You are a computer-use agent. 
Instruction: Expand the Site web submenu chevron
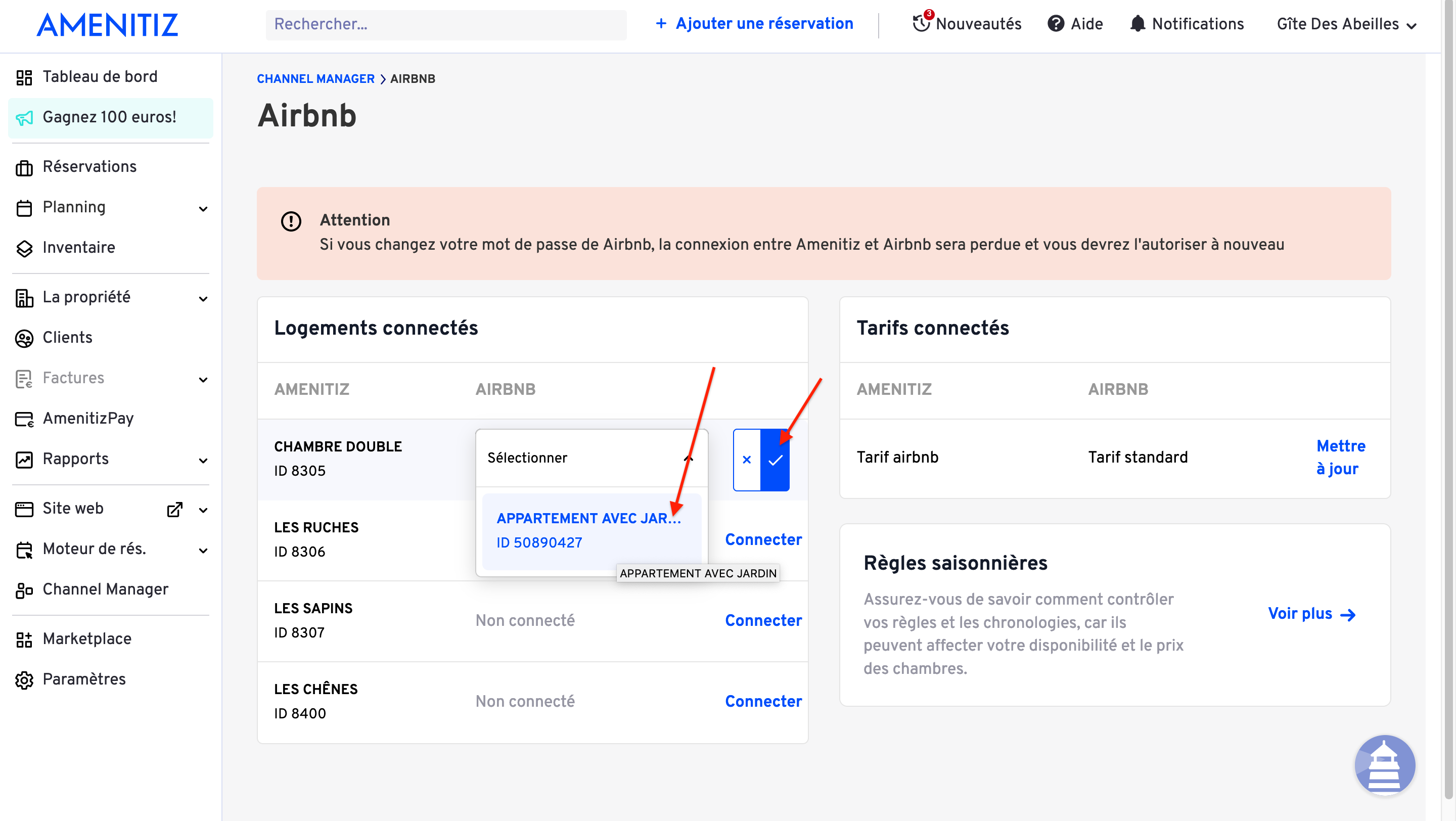click(x=203, y=510)
